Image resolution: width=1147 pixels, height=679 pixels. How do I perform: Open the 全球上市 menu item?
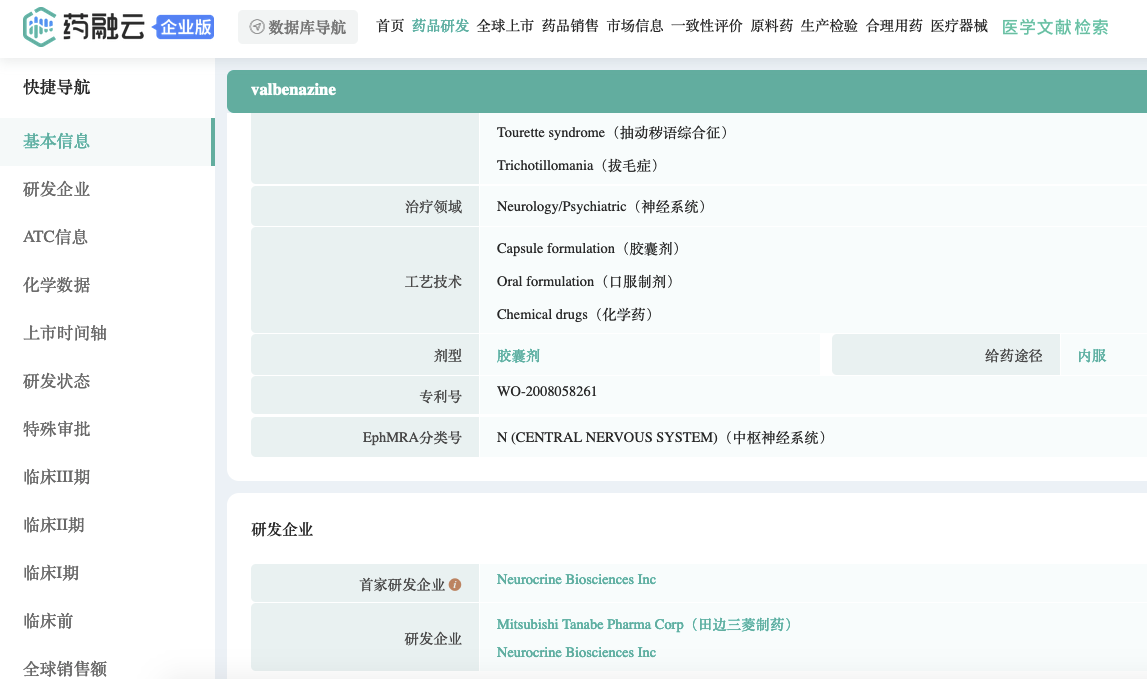(x=505, y=26)
